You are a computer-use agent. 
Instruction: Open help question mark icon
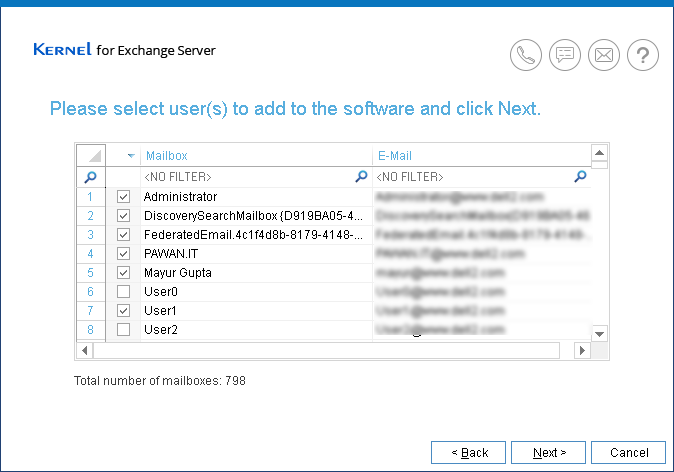[x=643, y=55]
